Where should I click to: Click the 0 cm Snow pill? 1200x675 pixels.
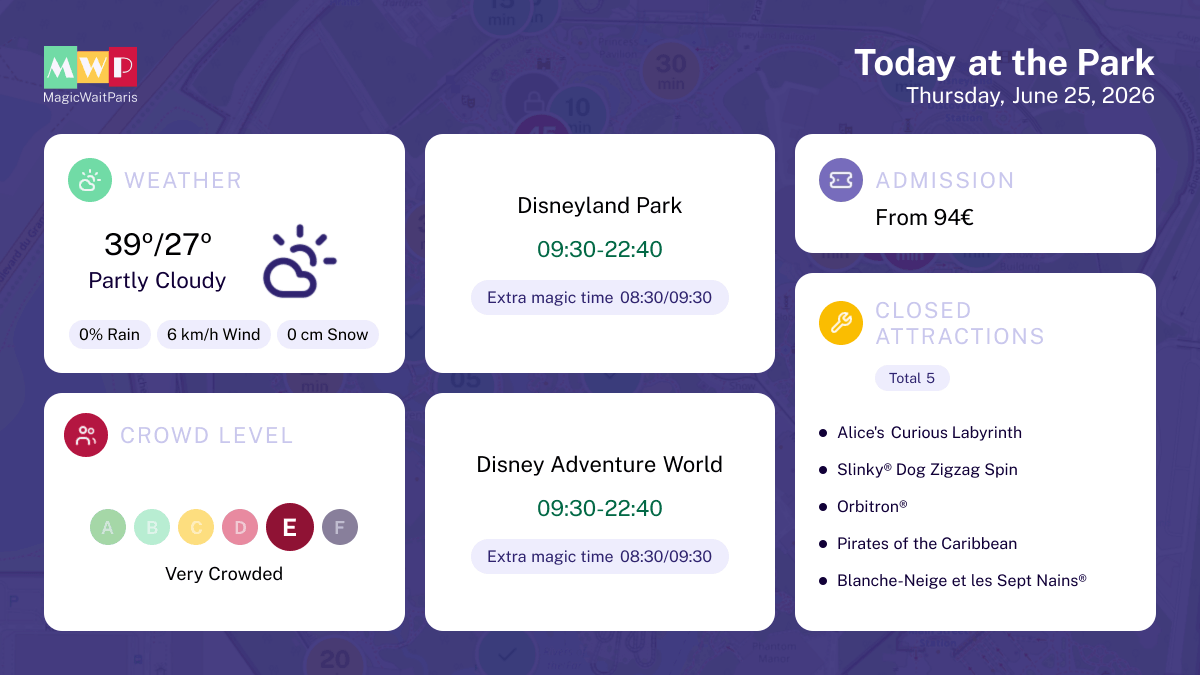coord(328,335)
